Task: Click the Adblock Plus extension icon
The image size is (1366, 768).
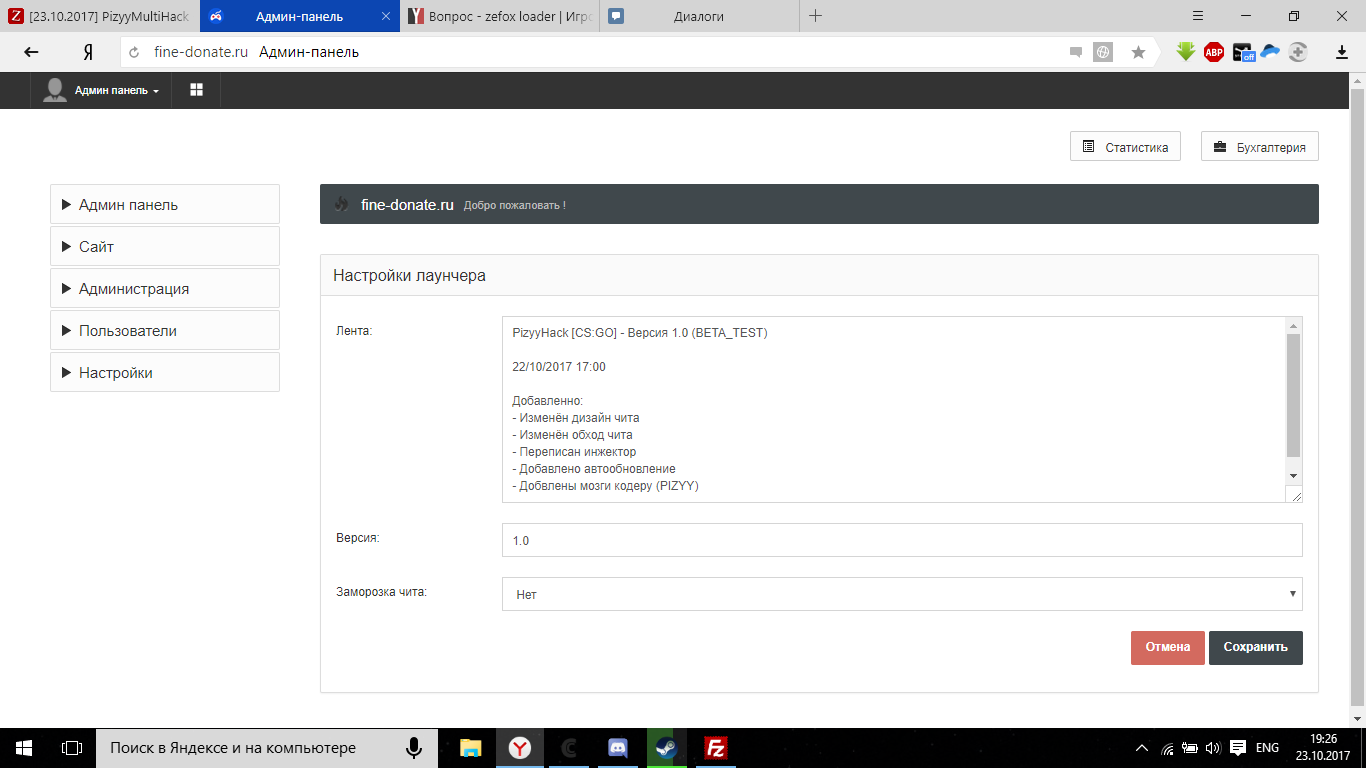Action: tap(1214, 52)
